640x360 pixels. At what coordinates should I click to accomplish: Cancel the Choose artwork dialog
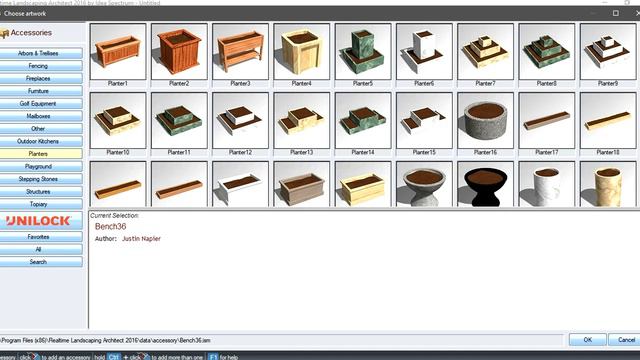(x=624, y=340)
